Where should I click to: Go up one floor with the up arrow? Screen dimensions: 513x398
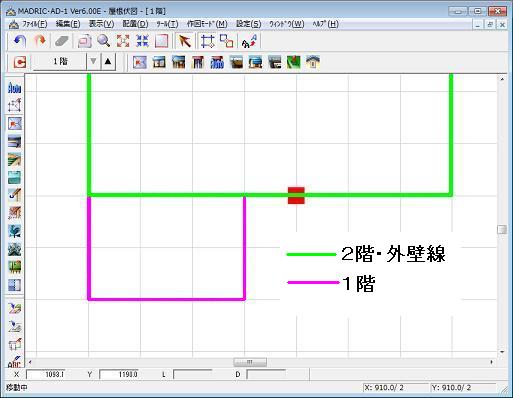pyautogui.click(x=108, y=62)
